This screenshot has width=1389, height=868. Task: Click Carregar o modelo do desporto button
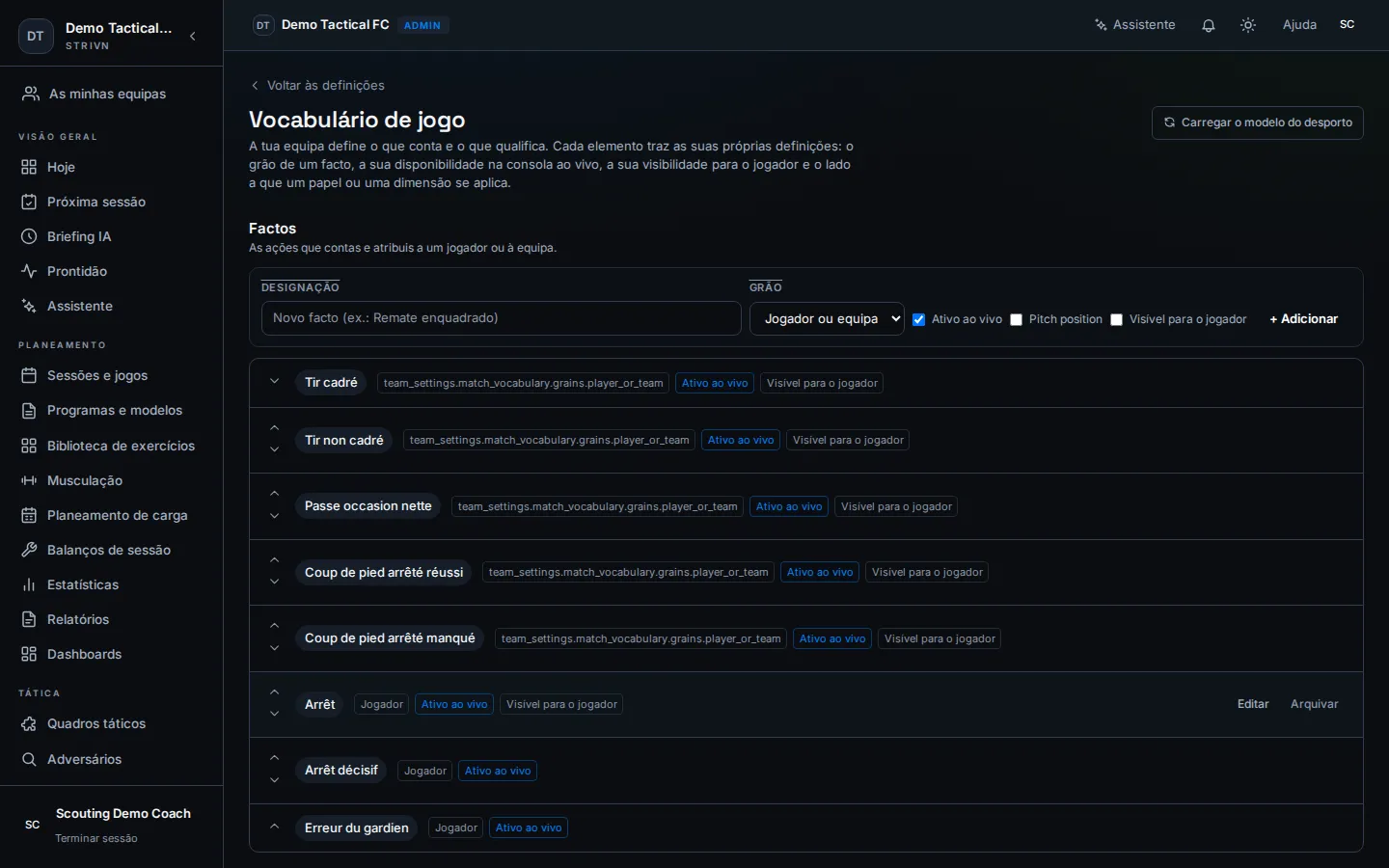1257,122
